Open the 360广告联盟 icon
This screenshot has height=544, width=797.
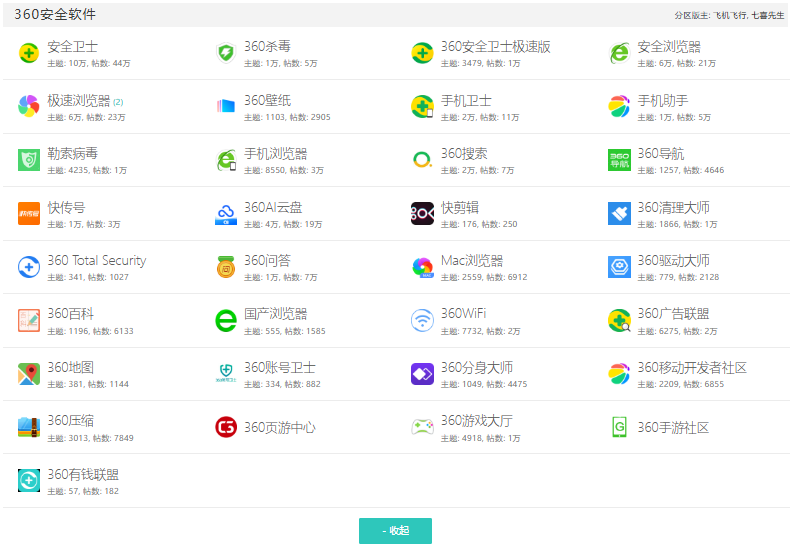(x=619, y=320)
